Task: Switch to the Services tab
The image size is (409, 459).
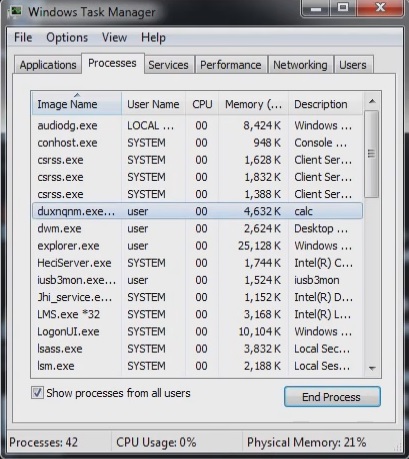Action: [x=168, y=65]
